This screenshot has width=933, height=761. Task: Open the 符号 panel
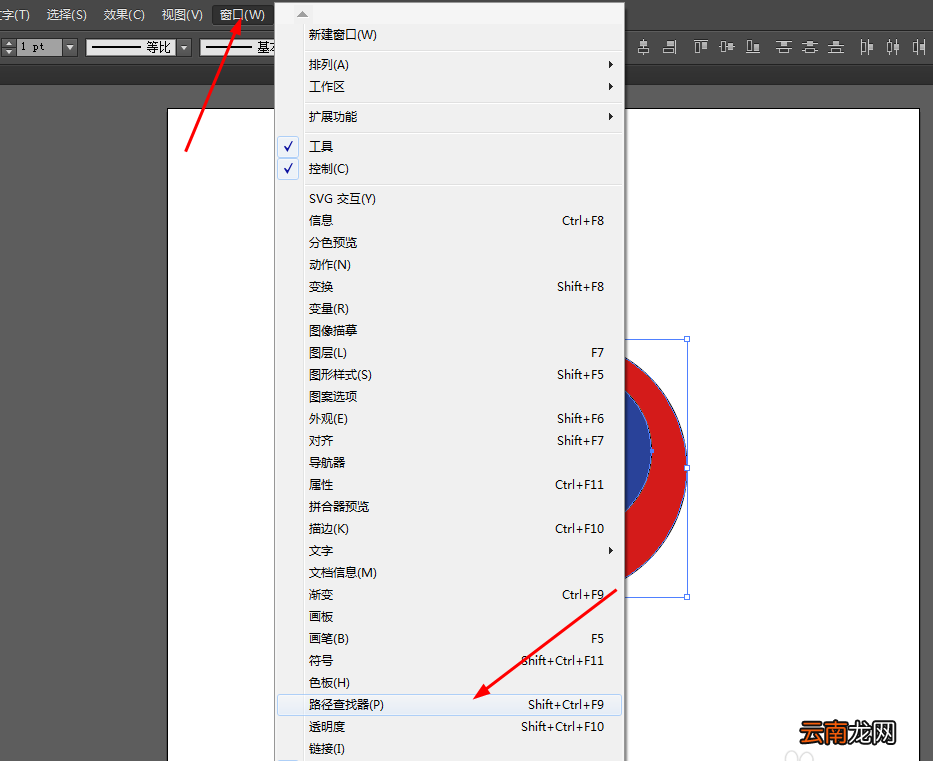point(449,660)
